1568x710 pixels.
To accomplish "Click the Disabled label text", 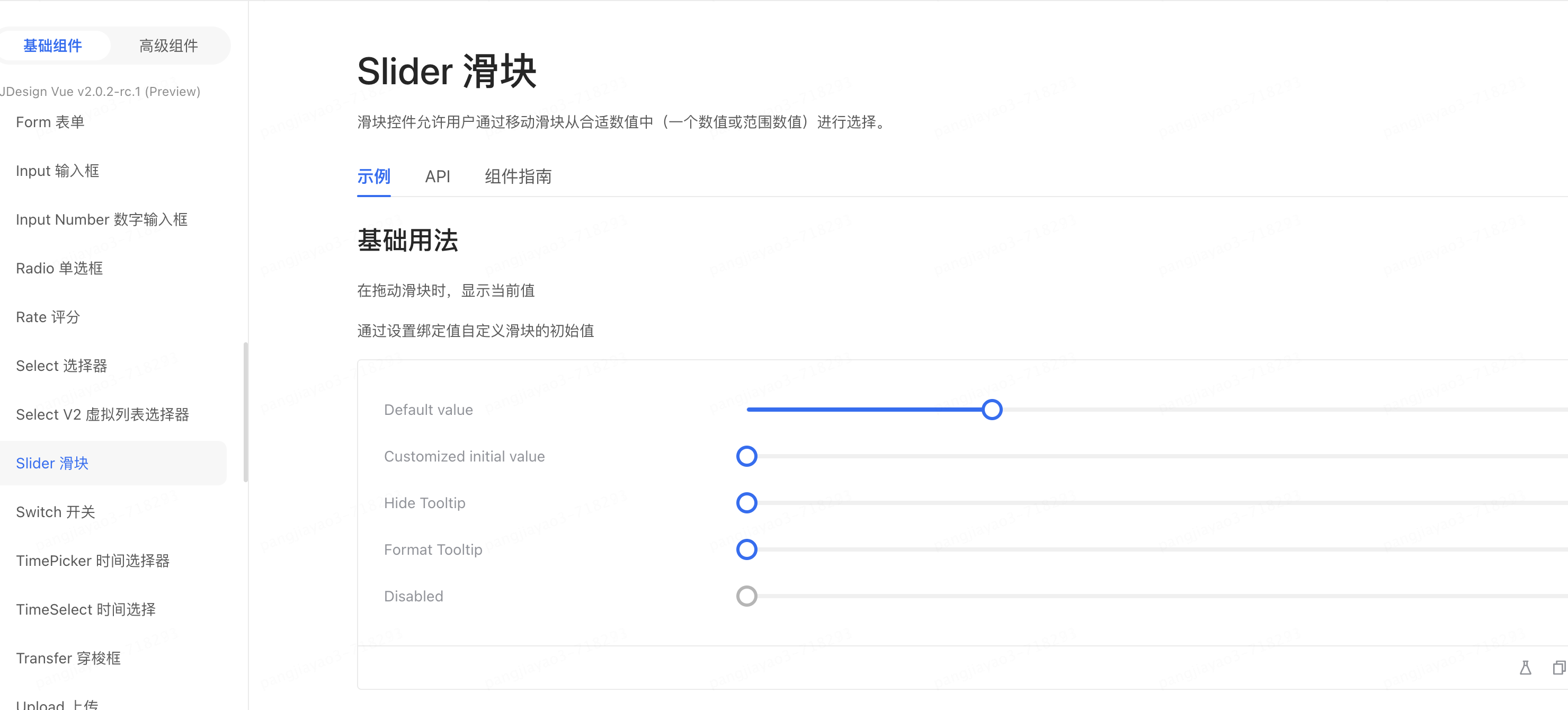I will (413, 596).
